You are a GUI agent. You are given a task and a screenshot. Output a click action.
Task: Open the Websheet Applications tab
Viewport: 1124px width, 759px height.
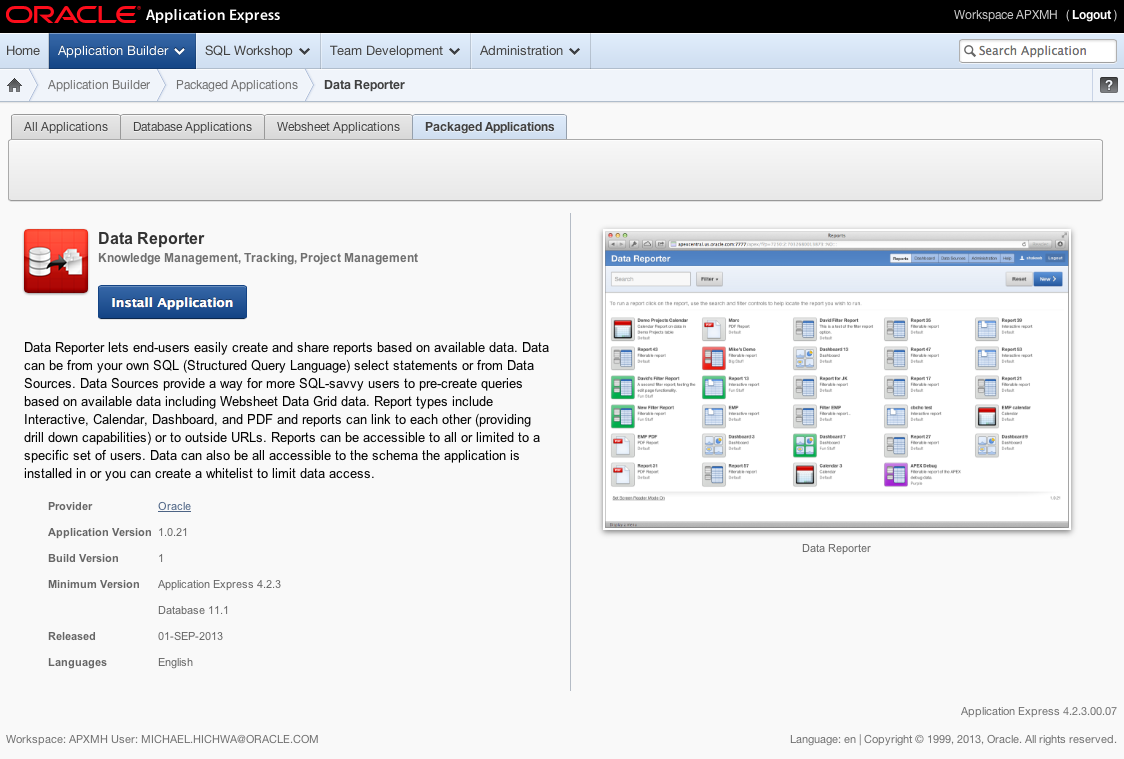tap(338, 126)
